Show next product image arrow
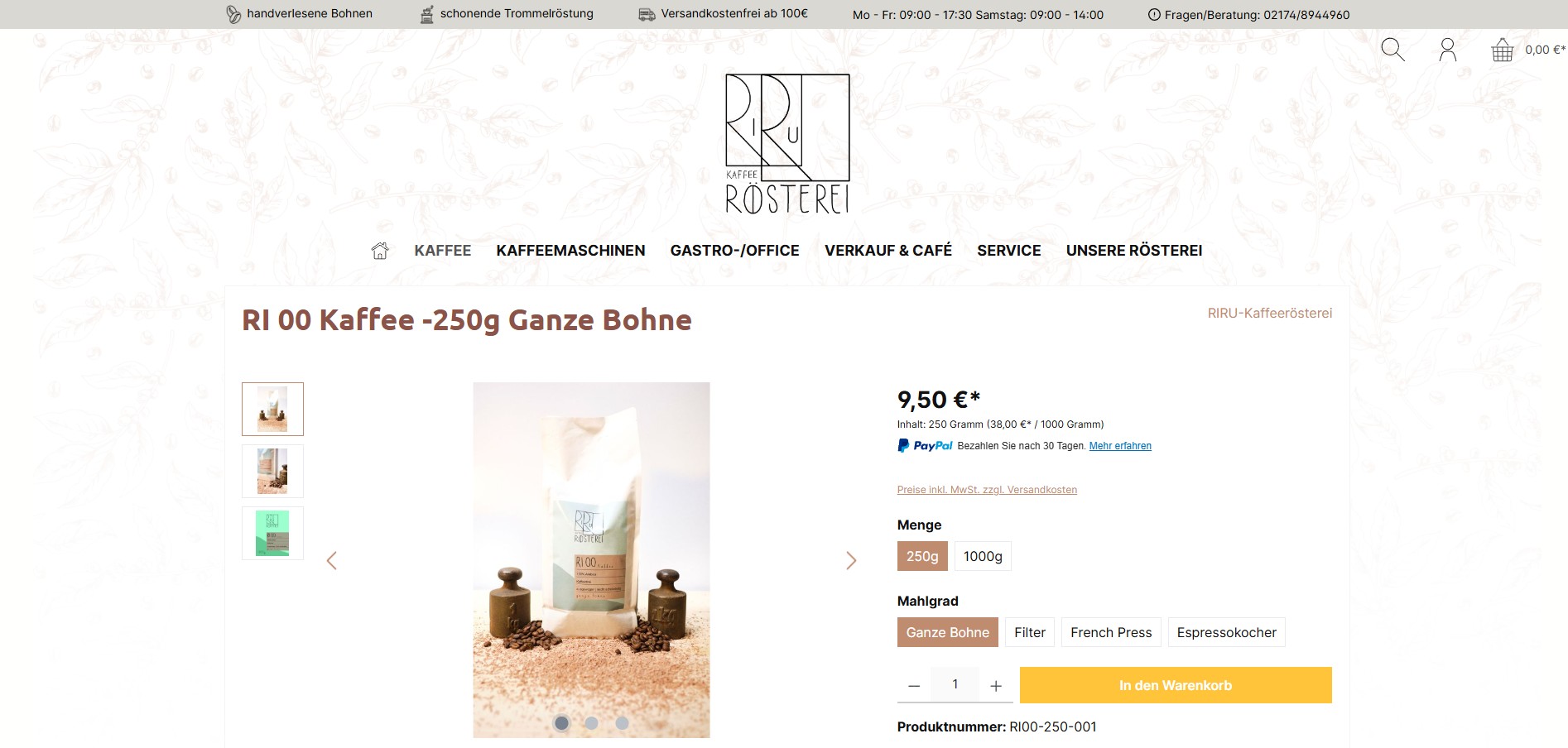 (x=851, y=560)
